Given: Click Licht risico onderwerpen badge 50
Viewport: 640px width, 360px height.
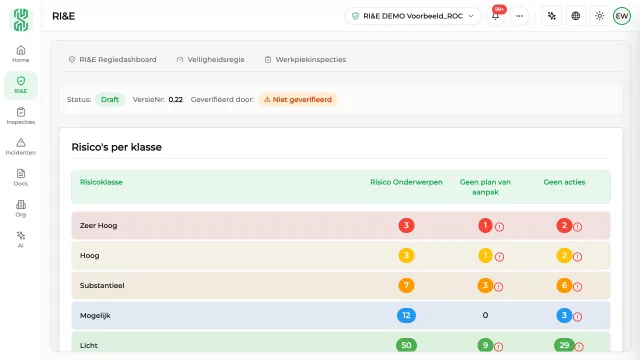Looking at the screenshot, I should [x=406, y=345].
